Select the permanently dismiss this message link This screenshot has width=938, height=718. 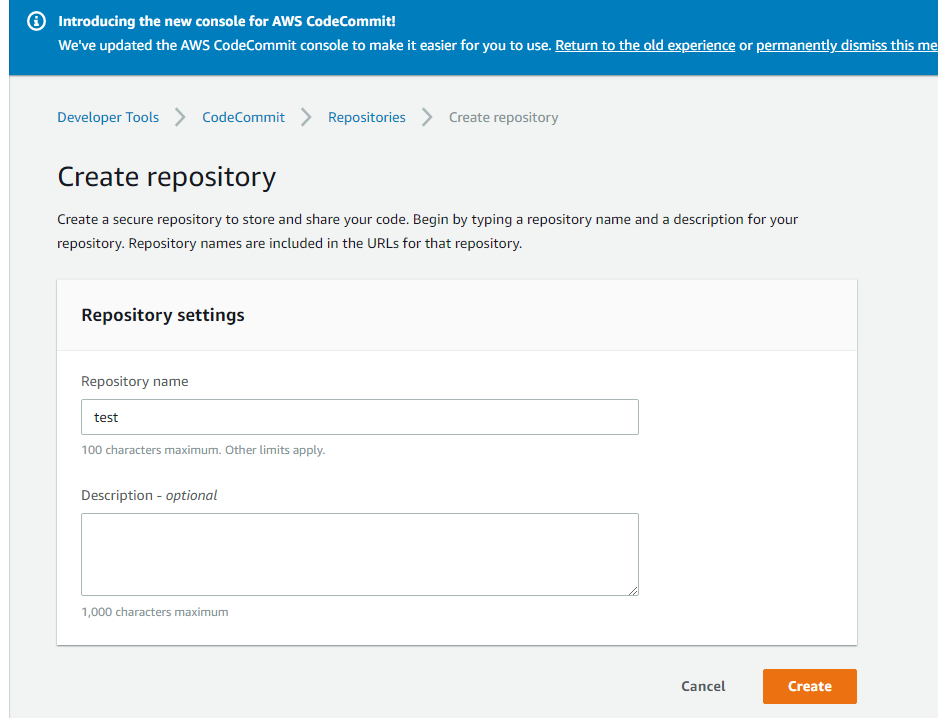846,45
